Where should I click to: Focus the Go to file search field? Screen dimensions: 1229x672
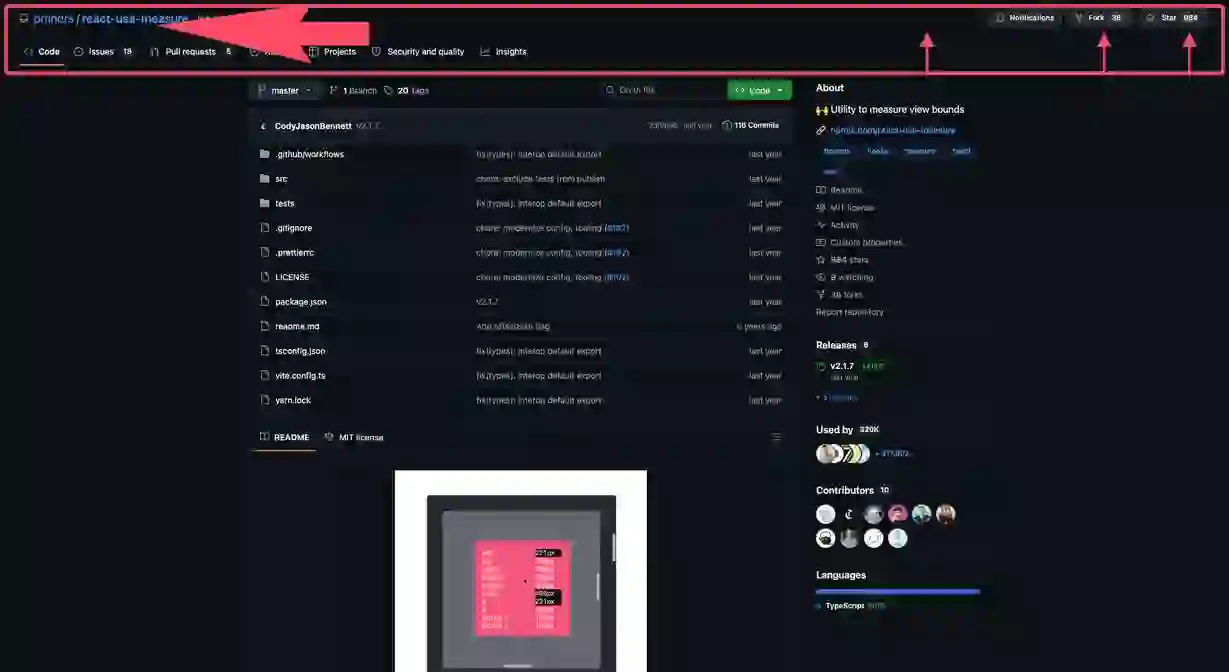[x=660, y=90]
